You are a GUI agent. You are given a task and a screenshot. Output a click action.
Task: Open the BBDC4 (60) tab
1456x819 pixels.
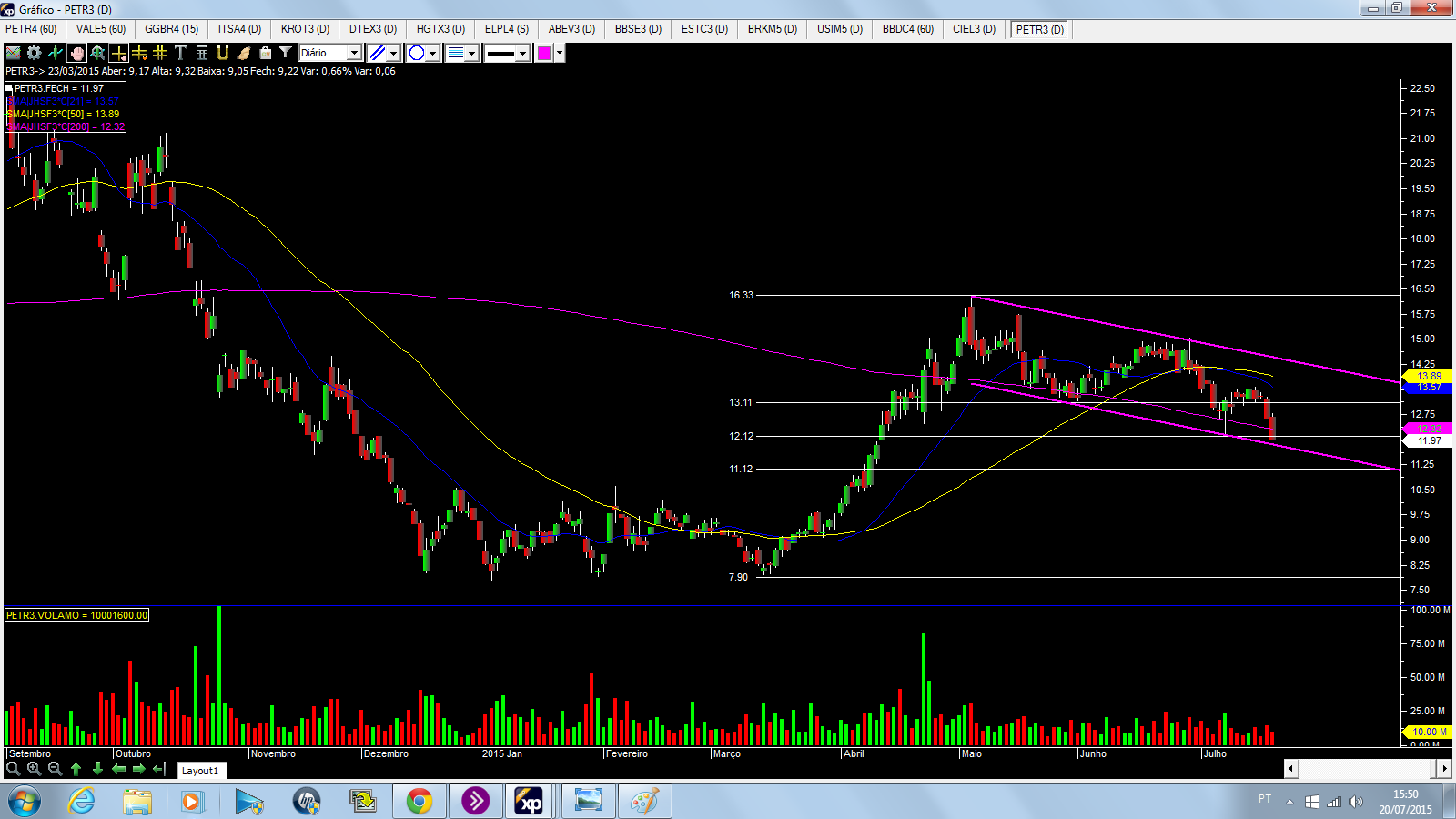[x=908, y=29]
